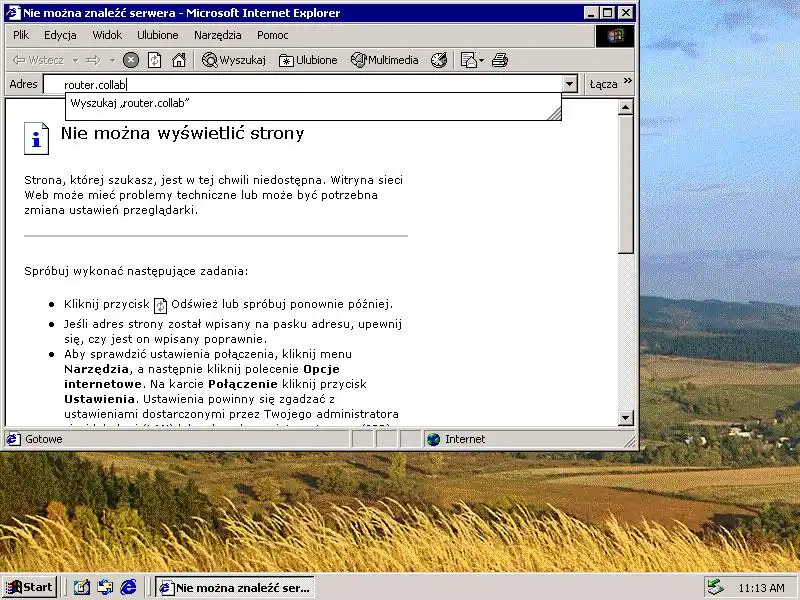This screenshot has width=800, height=600.
Task: Click the bold 'Ustawienia' text
Action: 99,399
